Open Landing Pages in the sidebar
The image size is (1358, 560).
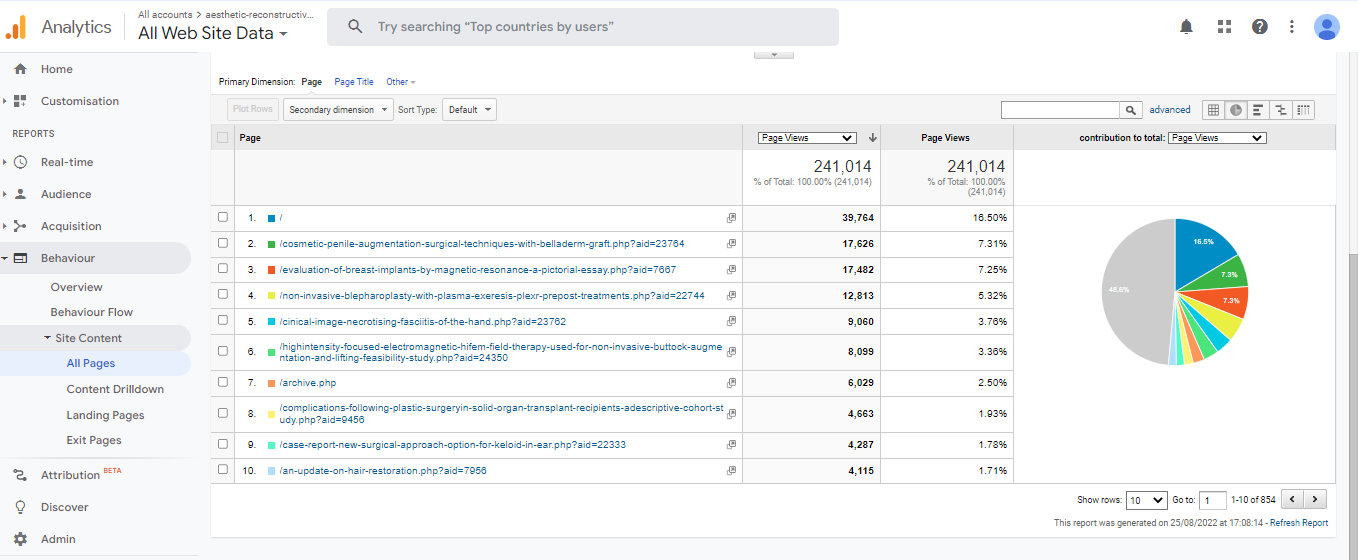click(105, 415)
